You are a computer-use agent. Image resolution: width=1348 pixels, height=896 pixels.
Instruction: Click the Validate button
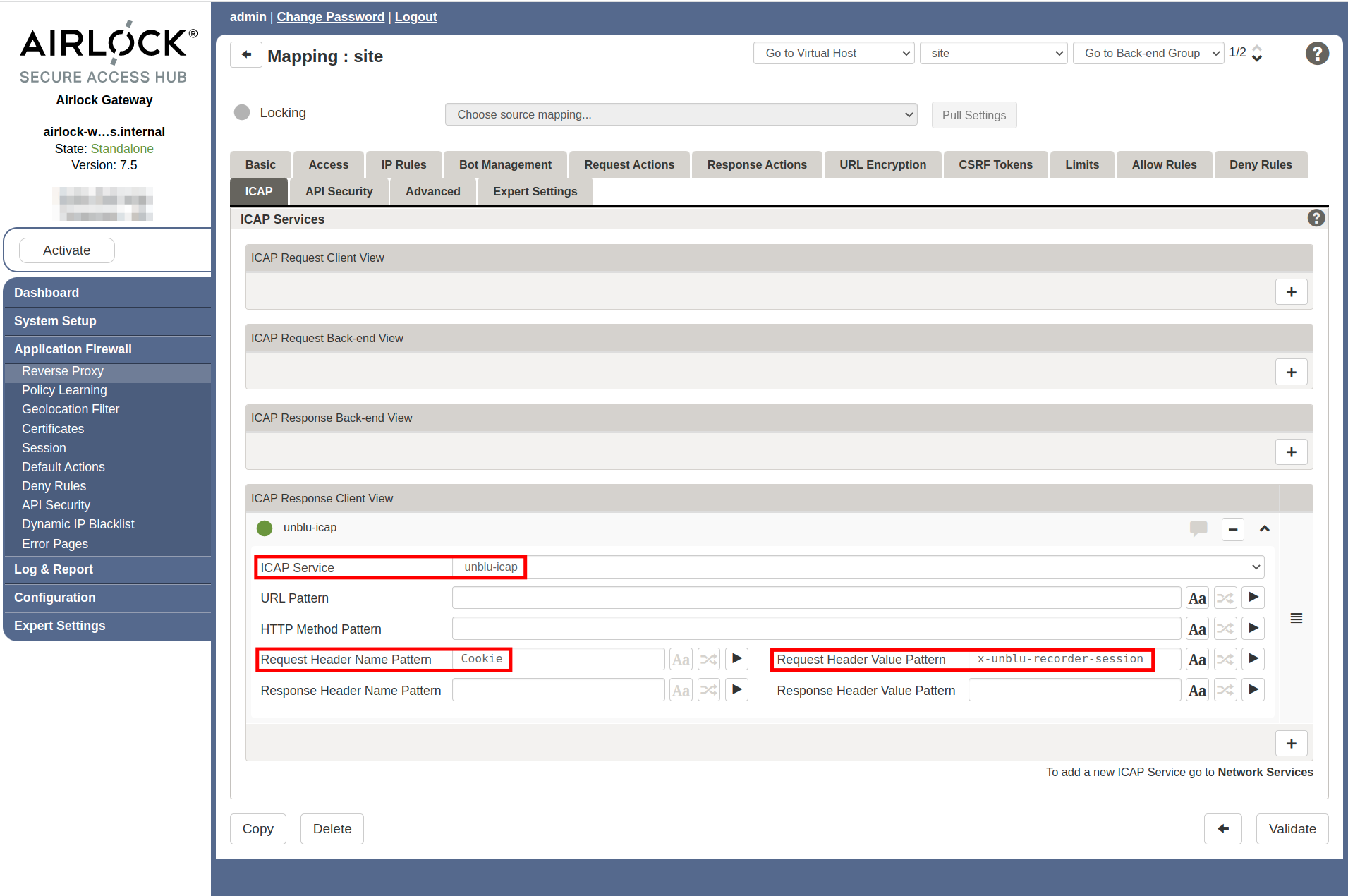pyautogui.click(x=1292, y=828)
